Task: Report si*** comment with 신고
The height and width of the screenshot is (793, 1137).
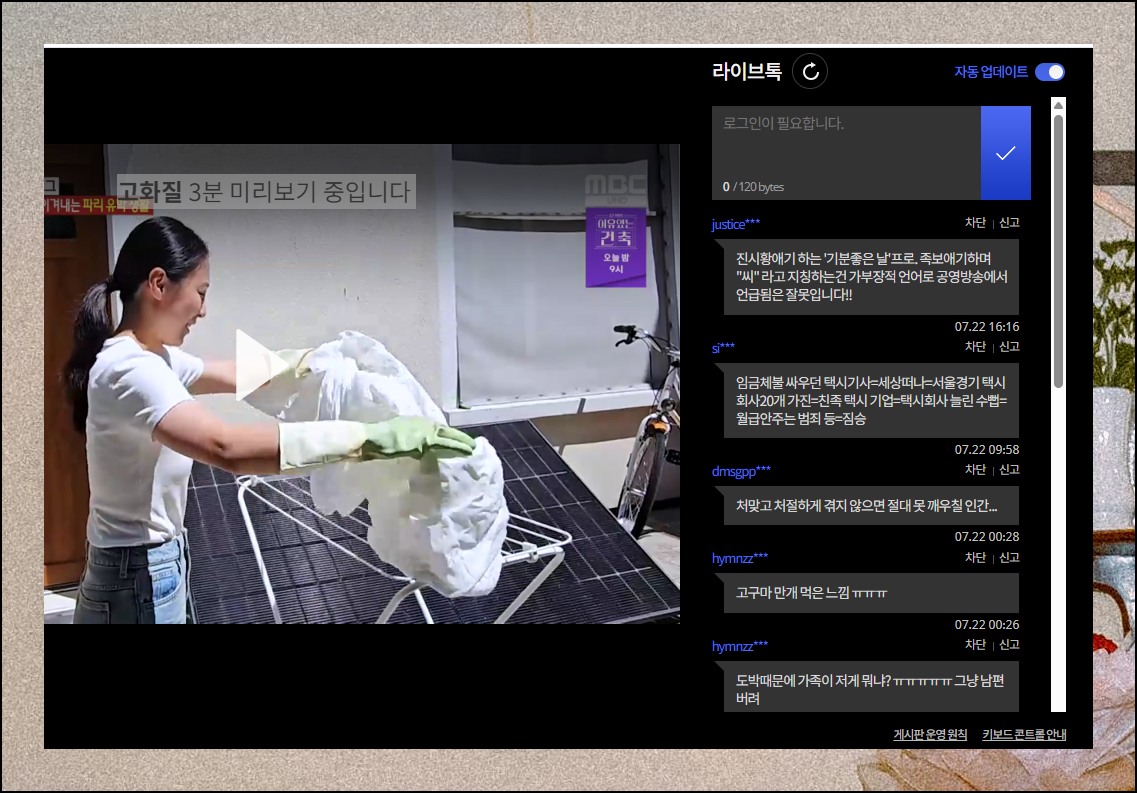Action: pos(1009,346)
